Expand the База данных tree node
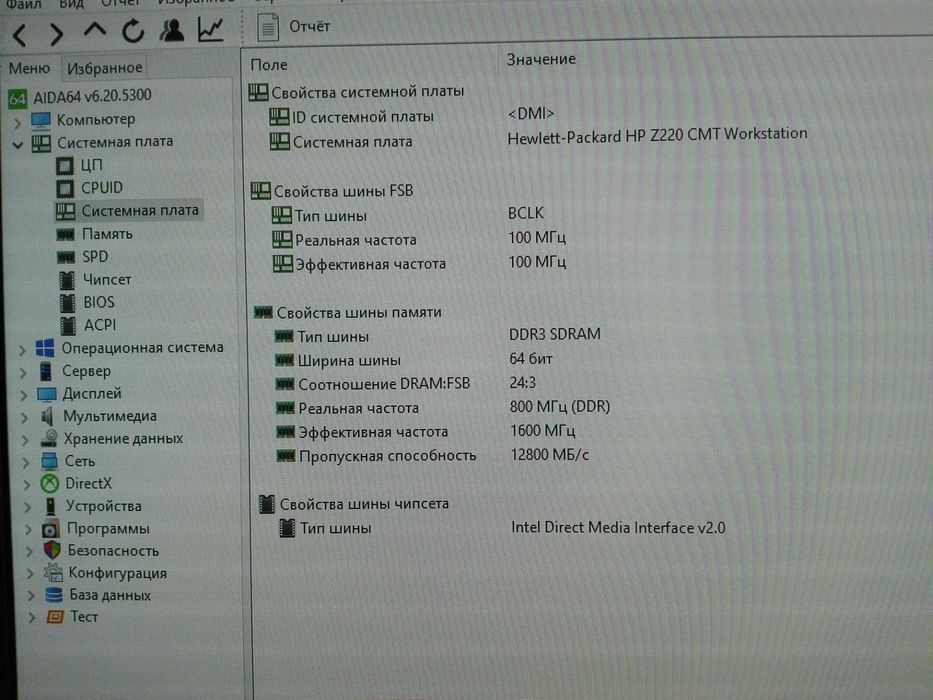This screenshot has width=933, height=700. 31,596
